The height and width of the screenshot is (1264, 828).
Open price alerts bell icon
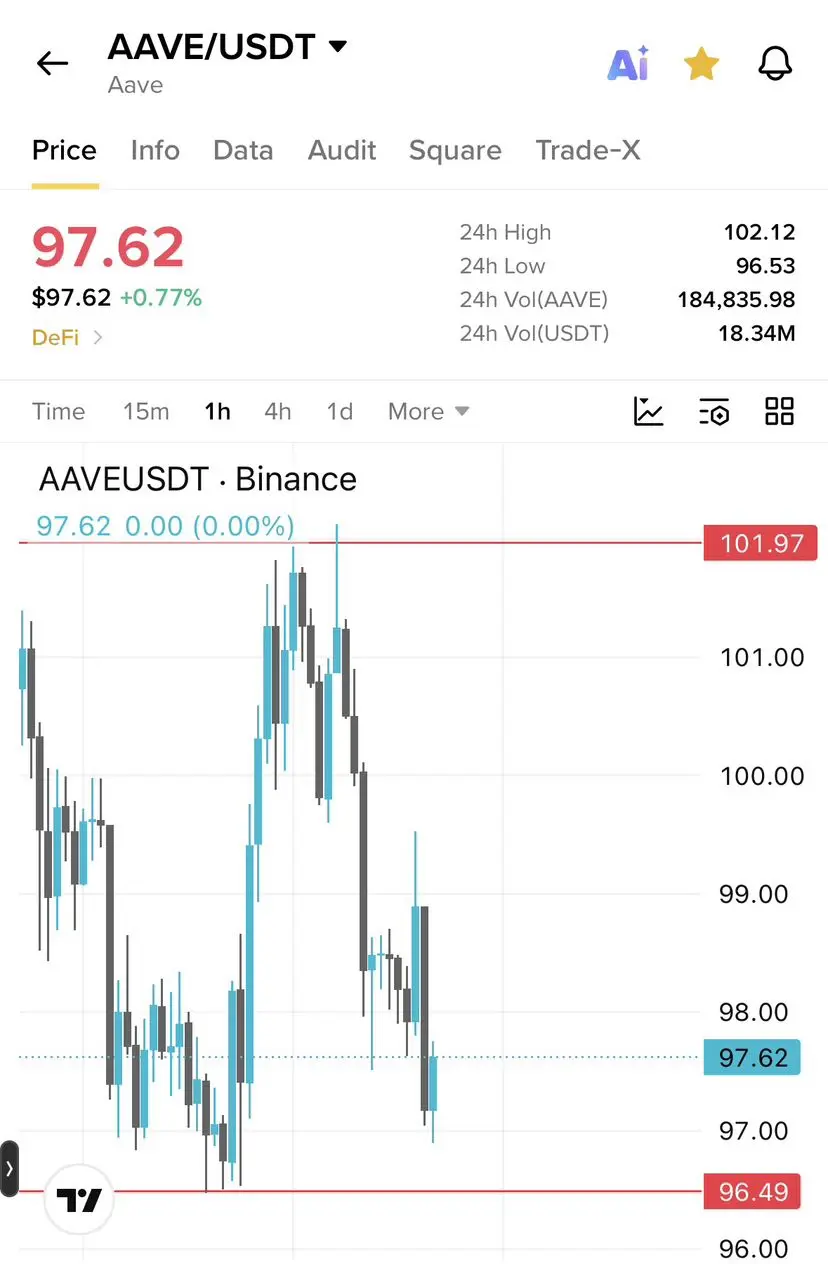775,64
